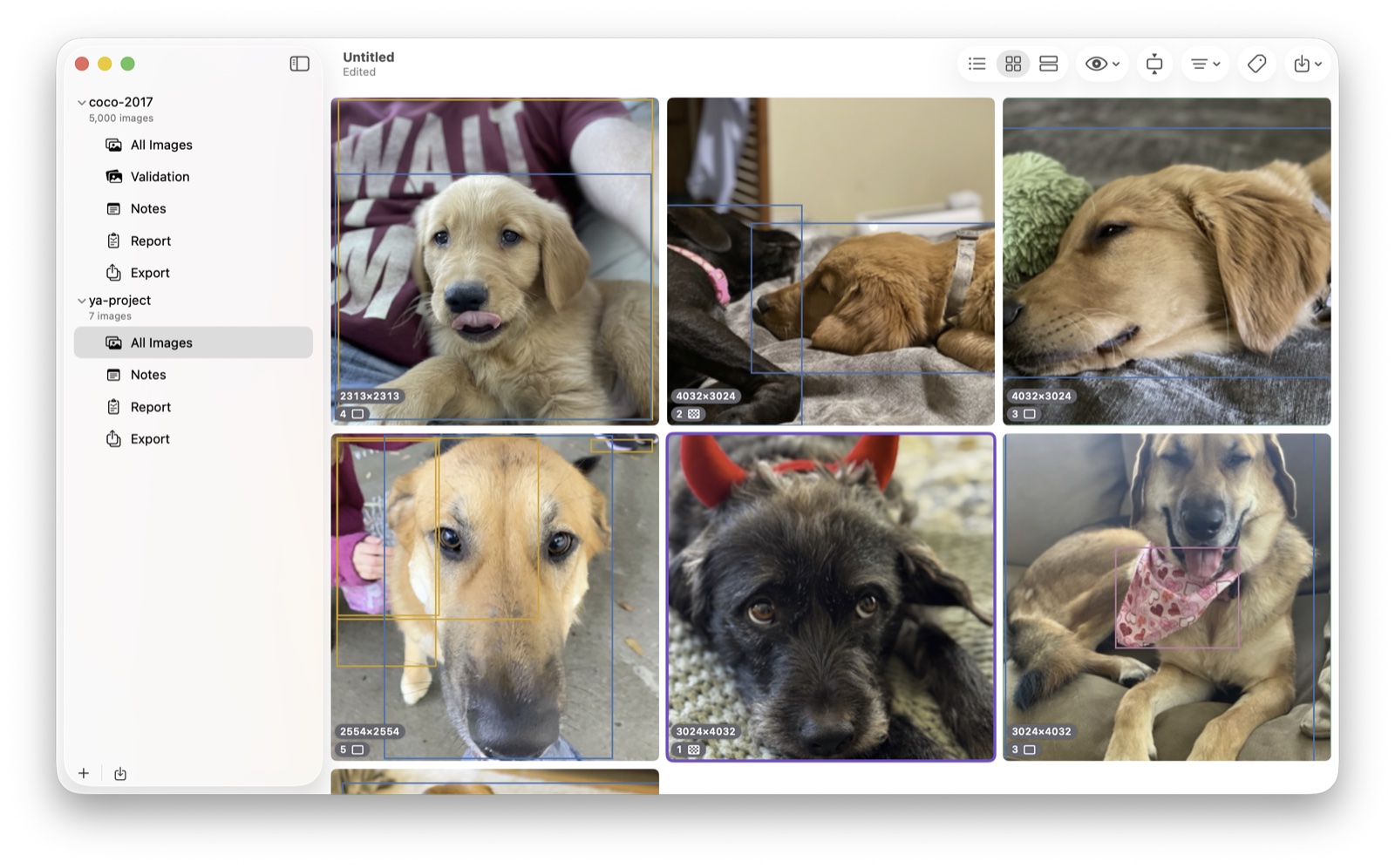
Task: Click the import icon at sidebar bottom
Action: click(x=120, y=774)
